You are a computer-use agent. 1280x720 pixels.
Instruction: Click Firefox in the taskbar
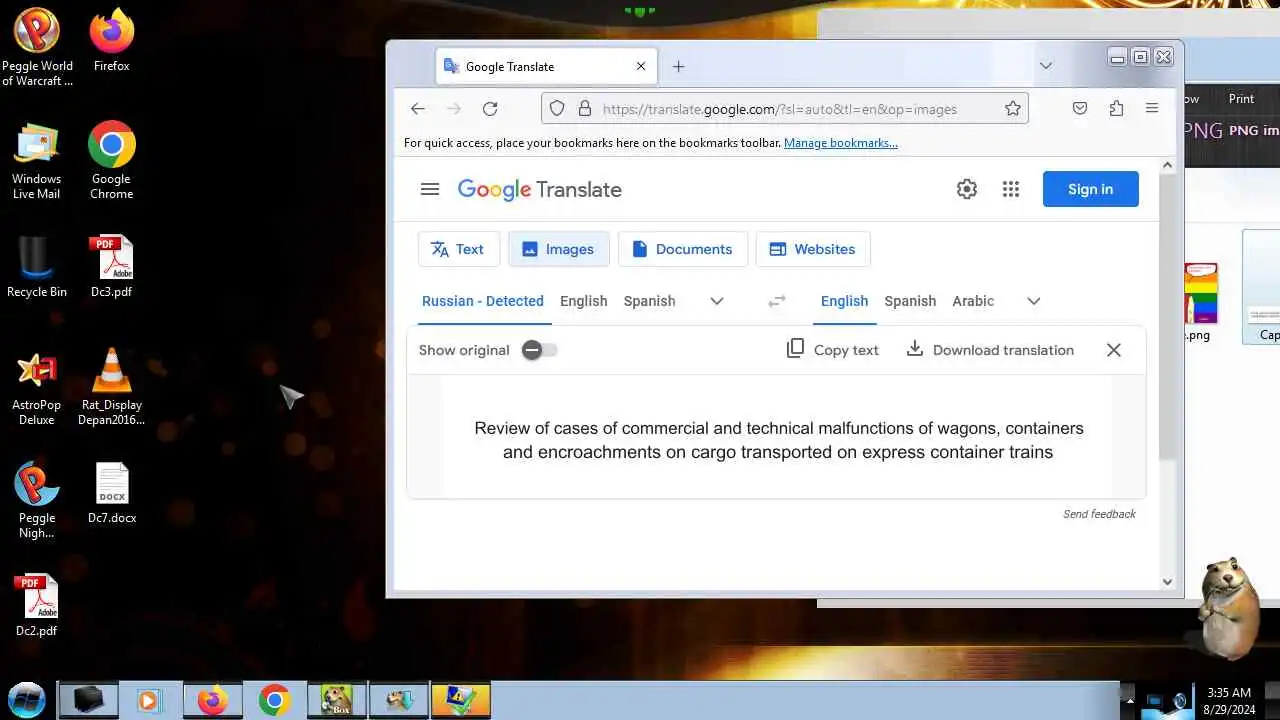pyautogui.click(x=212, y=700)
